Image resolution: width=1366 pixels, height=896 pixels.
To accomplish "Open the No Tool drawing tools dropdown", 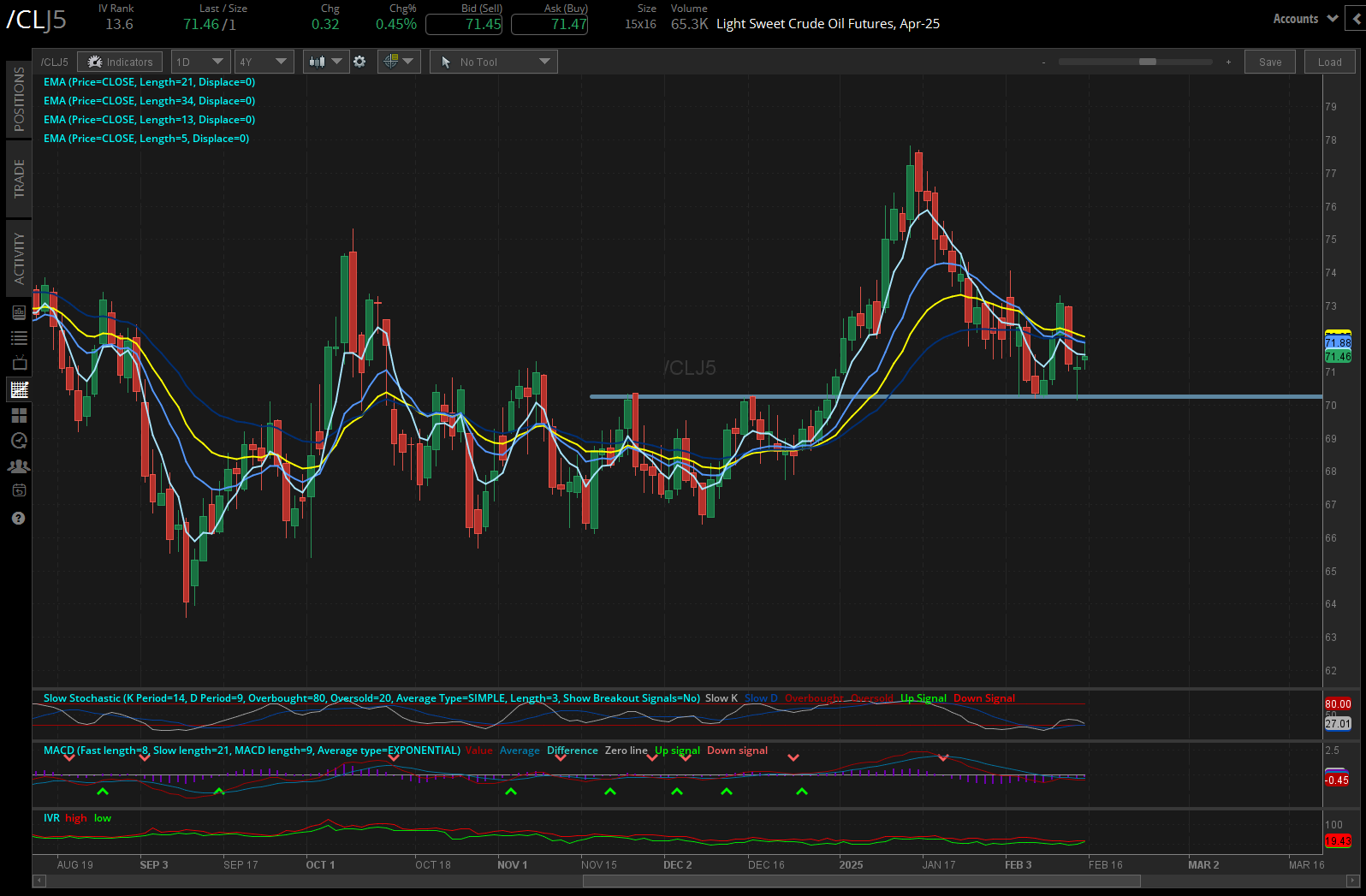I will tap(494, 62).
